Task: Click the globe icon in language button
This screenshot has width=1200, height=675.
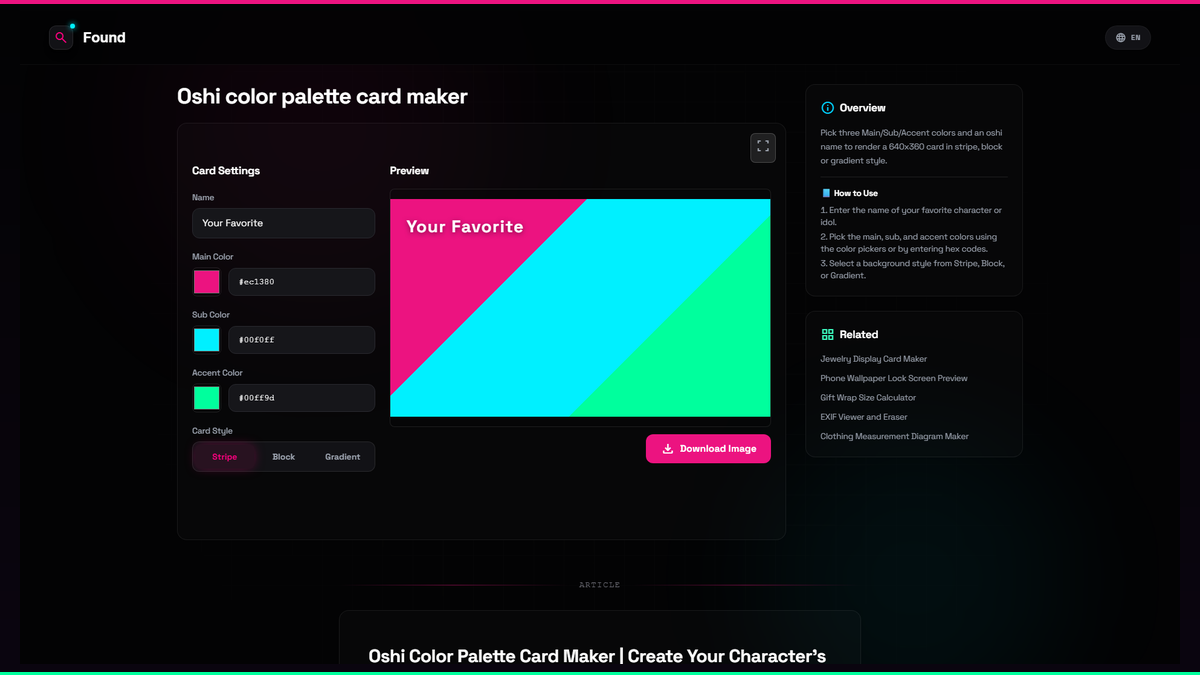Action: click(x=1120, y=38)
